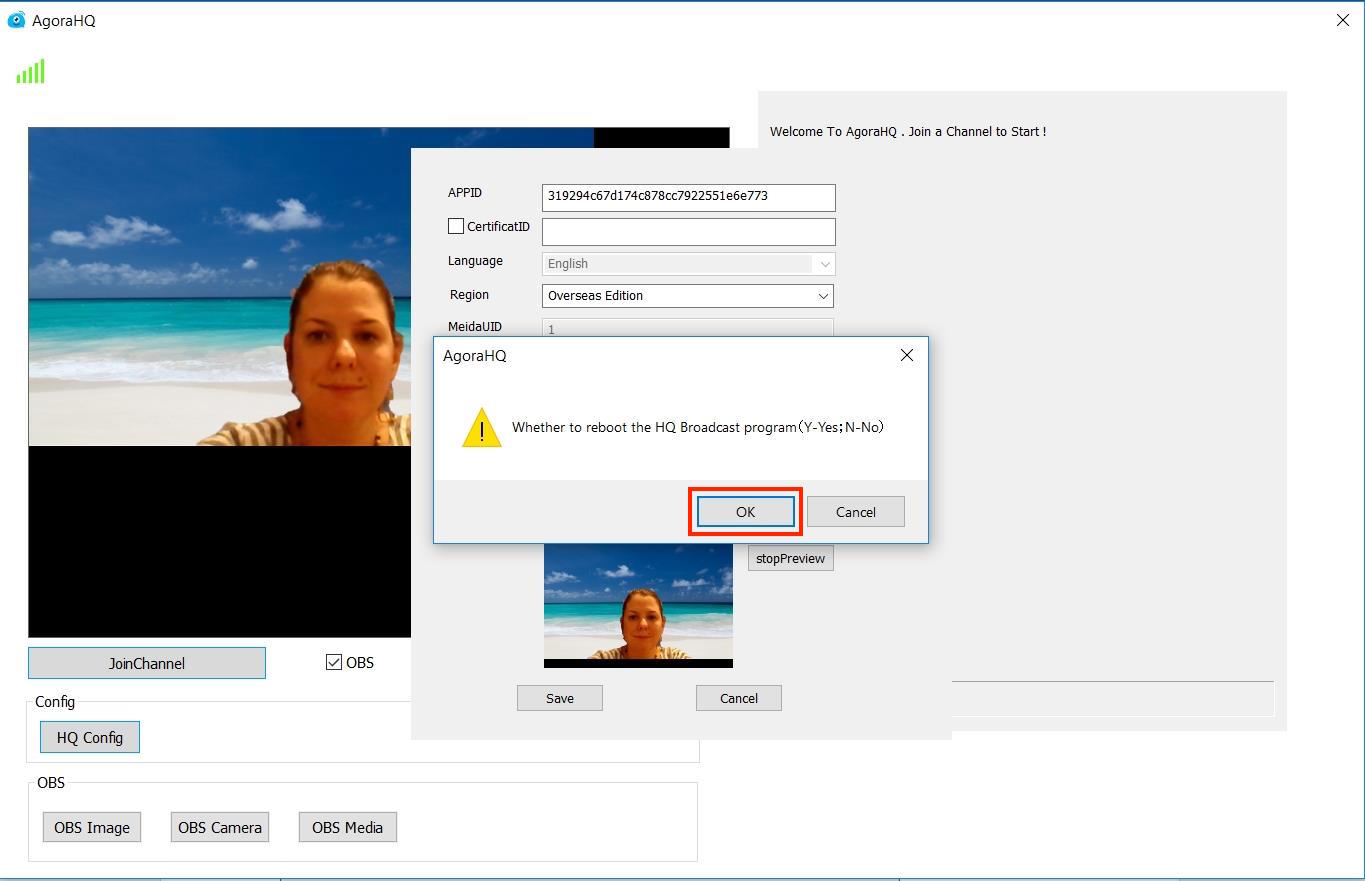This screenshot has width=1365, height=881.
Task: Click the reboot HQ Broadcast program message
Action: coord(698,427)
